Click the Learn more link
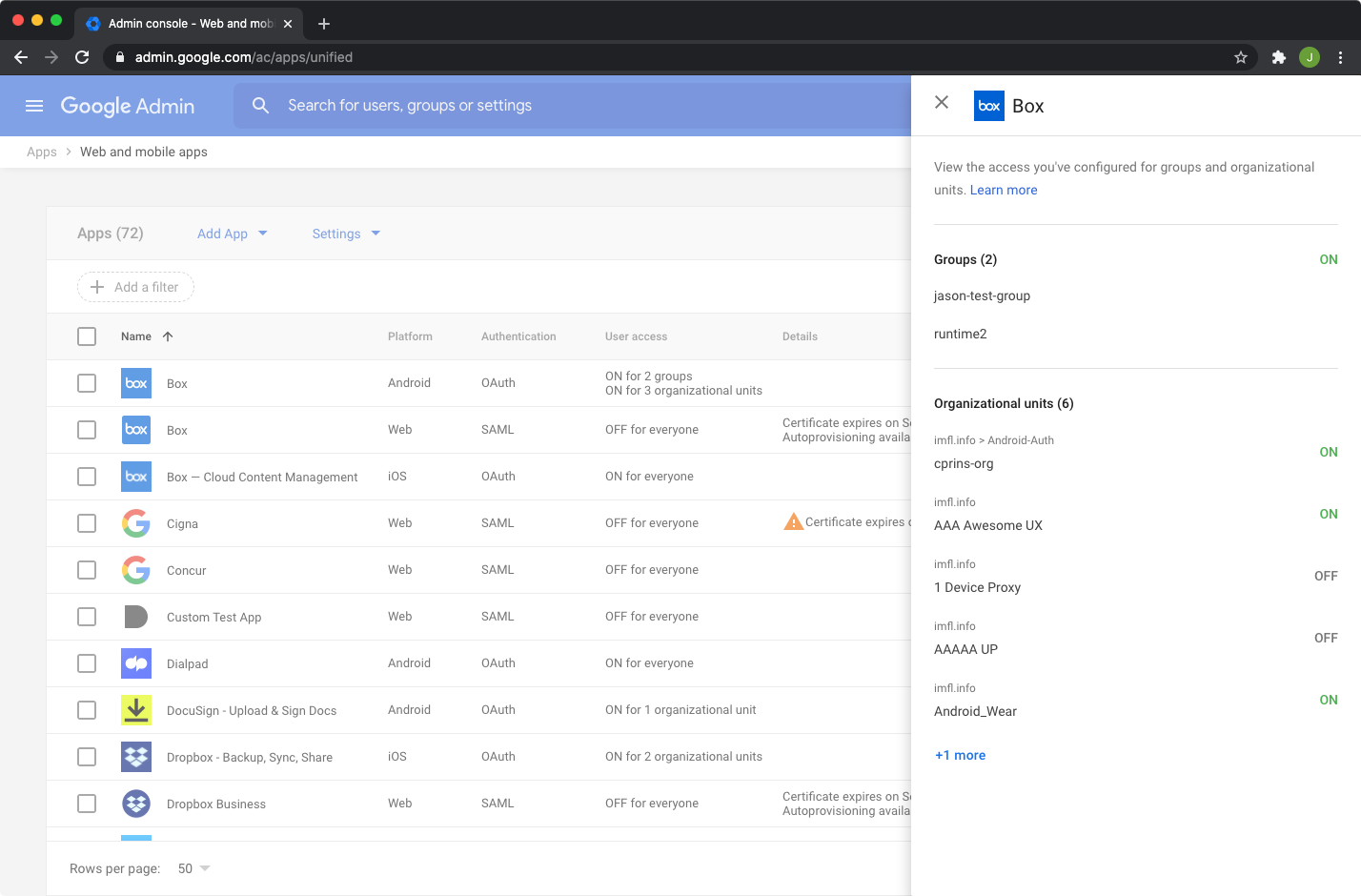This screenshot has width=1361, height=896. [x=1004, y=190]
